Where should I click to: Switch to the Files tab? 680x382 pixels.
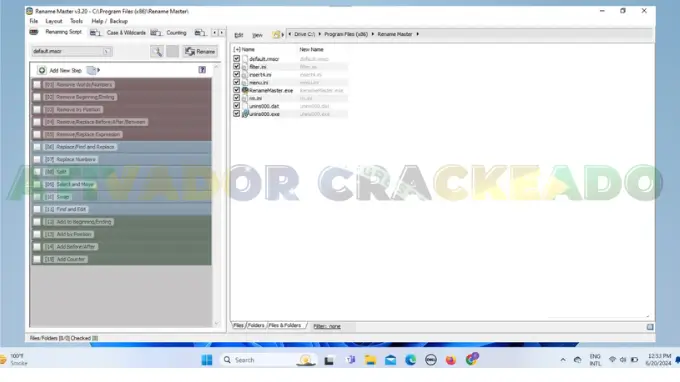pos(239,325)
